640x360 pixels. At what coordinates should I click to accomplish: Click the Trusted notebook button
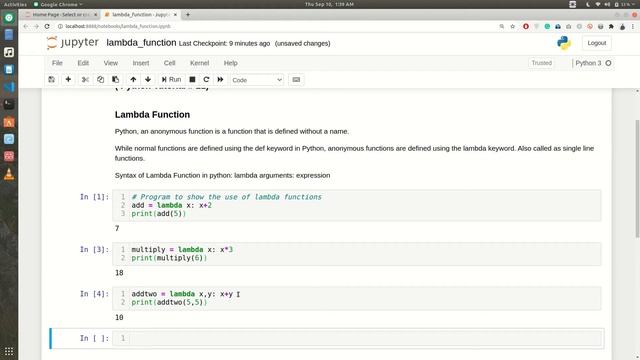click(x=542, y=63)
